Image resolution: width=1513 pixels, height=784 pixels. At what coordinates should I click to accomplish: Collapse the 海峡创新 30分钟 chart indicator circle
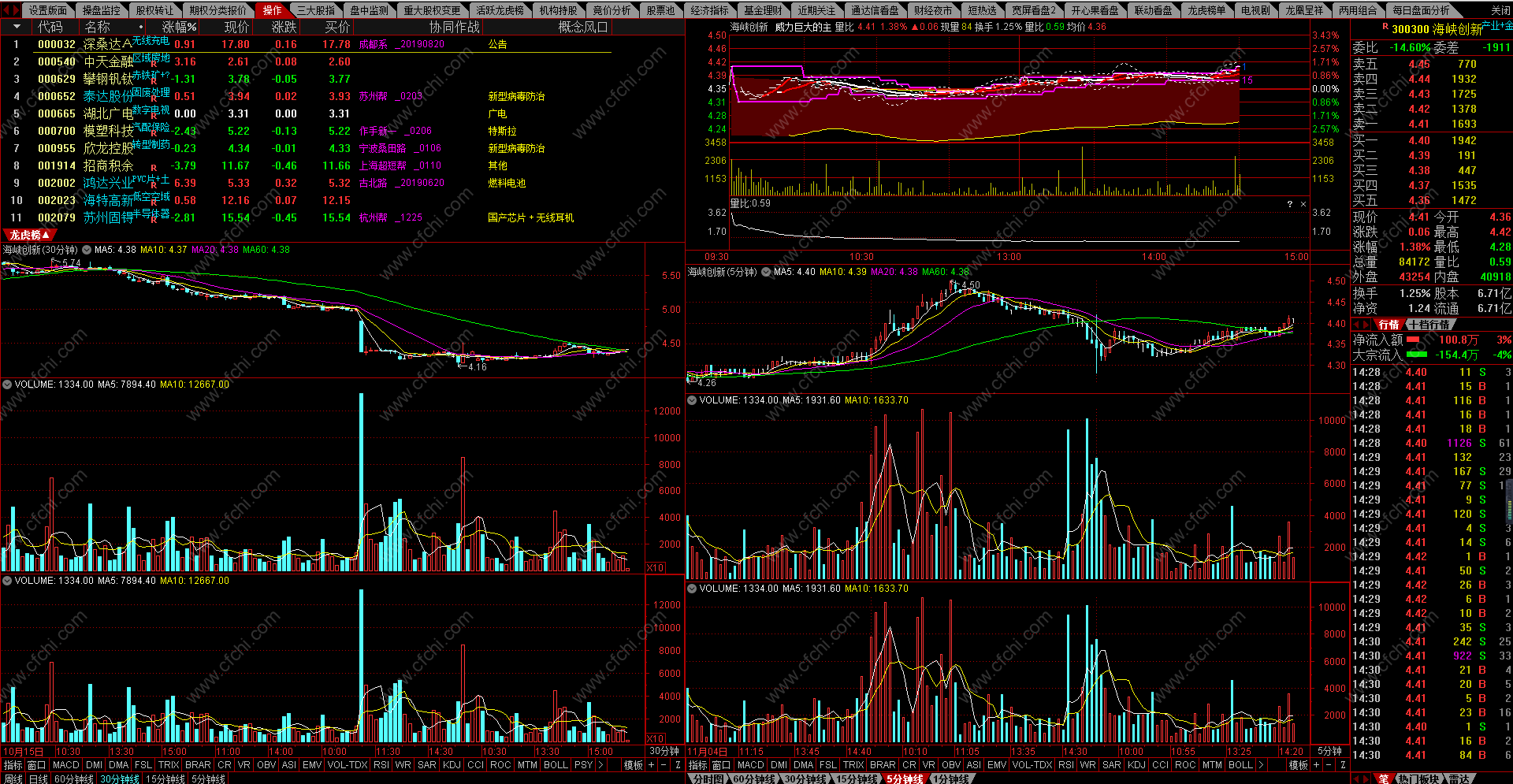click(x=87, y=250)
